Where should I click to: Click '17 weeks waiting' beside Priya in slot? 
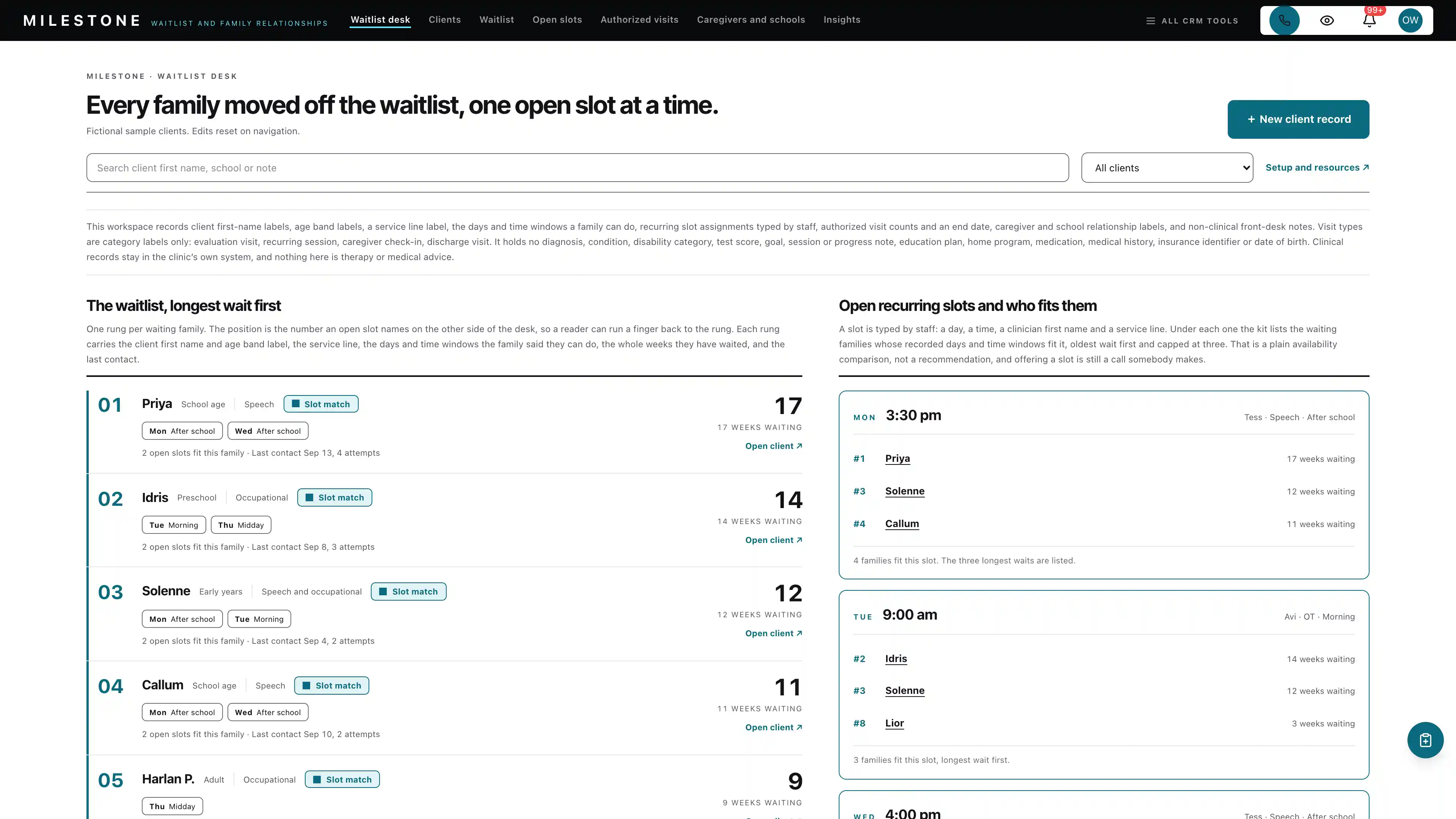coord(1320,459)
